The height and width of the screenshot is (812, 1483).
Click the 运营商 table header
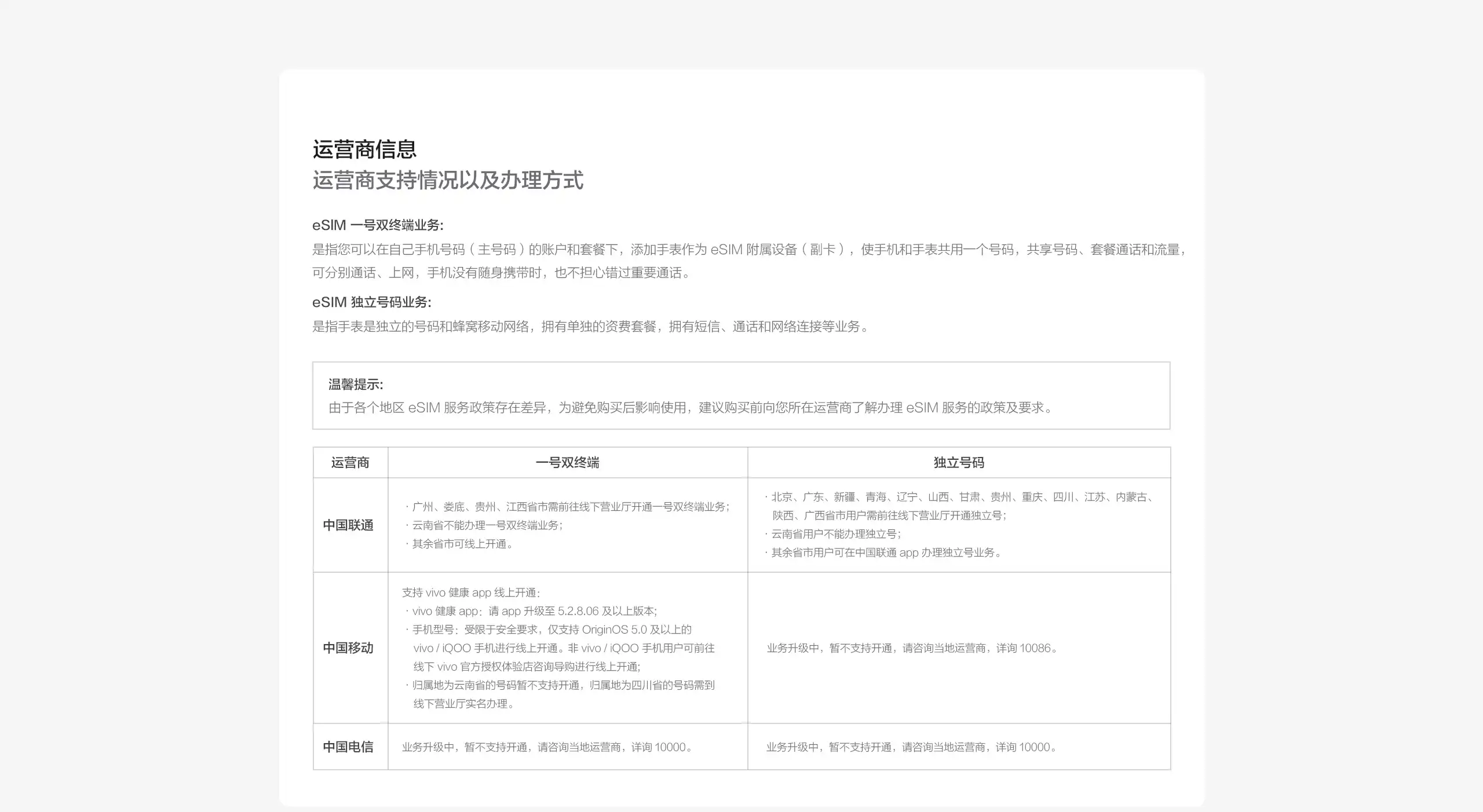pos(350,463)
